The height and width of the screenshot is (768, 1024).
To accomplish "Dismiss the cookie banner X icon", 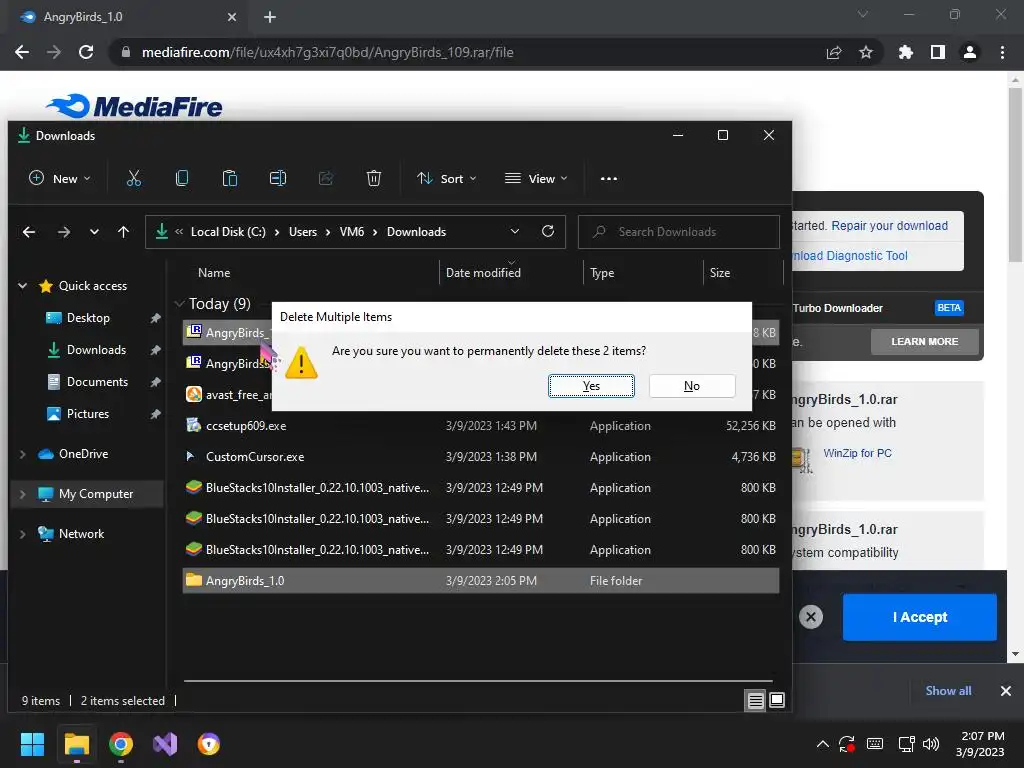I will (811, 617).
